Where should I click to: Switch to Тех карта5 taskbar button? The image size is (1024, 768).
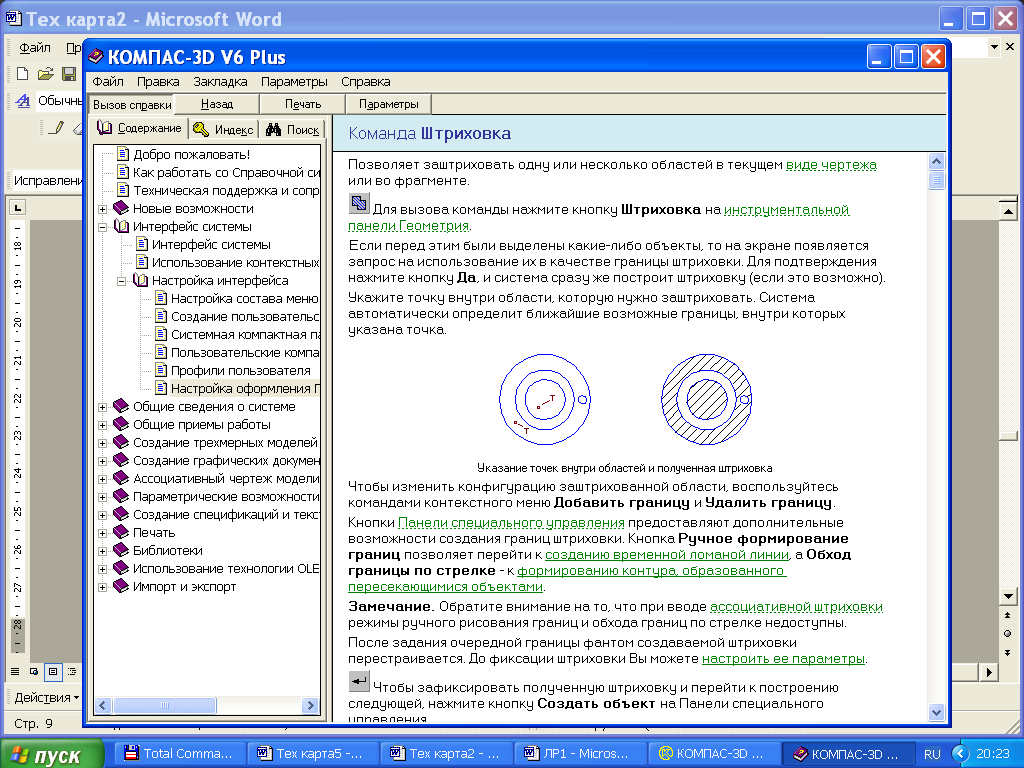point(312,754)
